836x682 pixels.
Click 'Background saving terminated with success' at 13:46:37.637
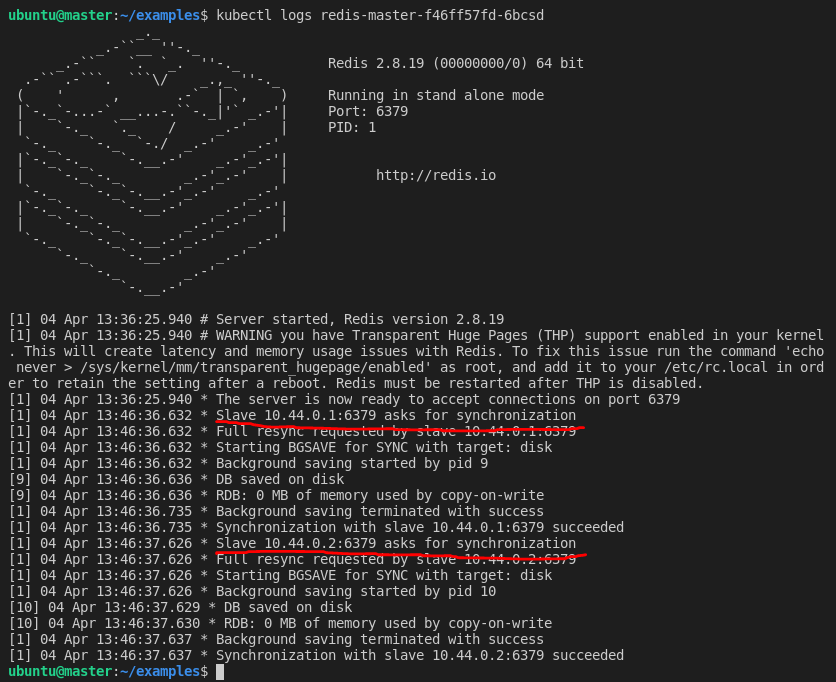(x=276, y=639)
